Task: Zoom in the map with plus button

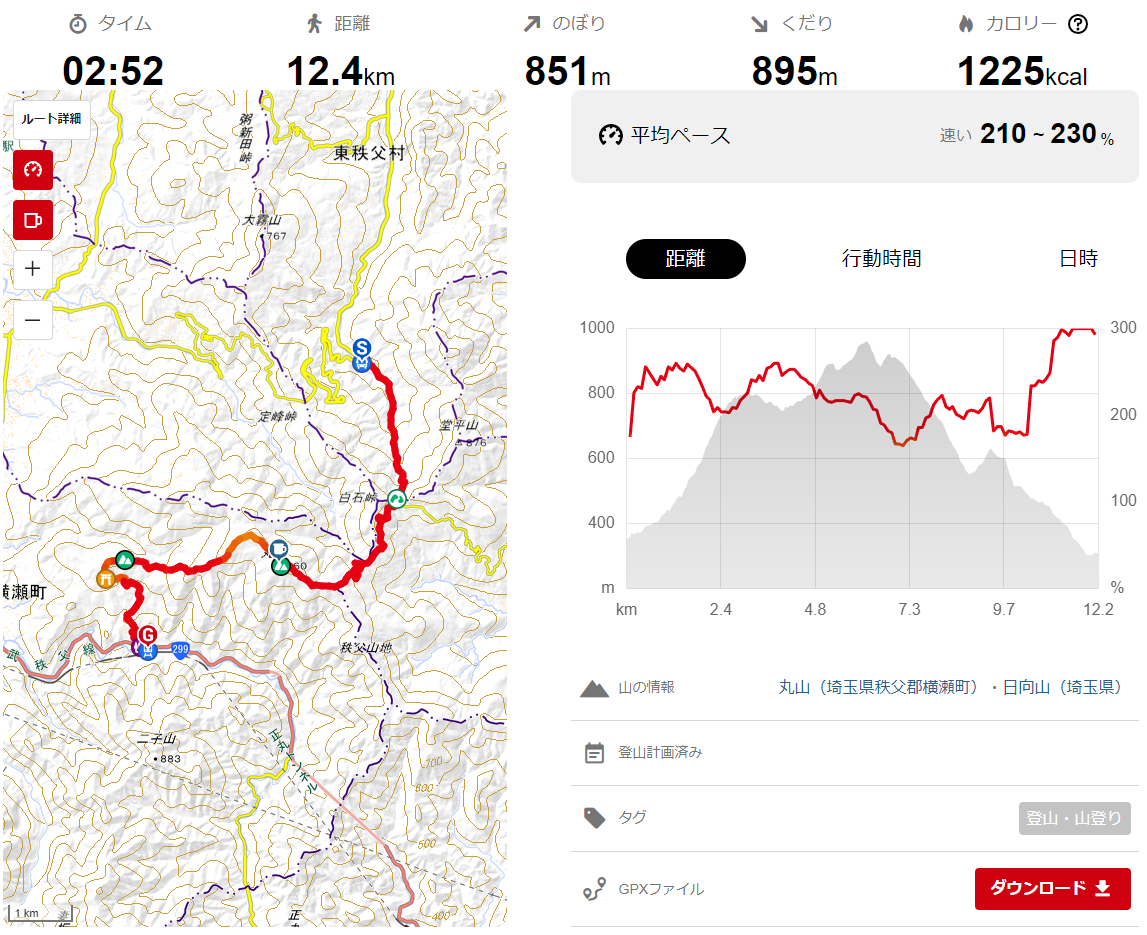Action: 33,269
